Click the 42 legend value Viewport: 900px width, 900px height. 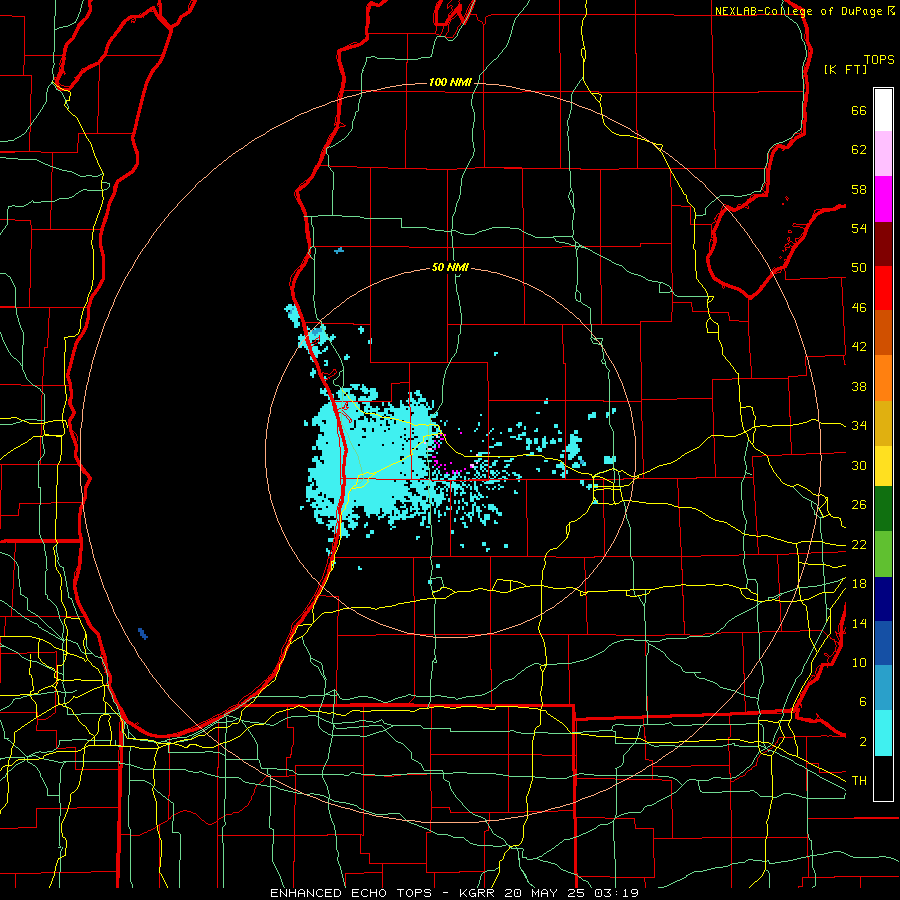point(859,347)
